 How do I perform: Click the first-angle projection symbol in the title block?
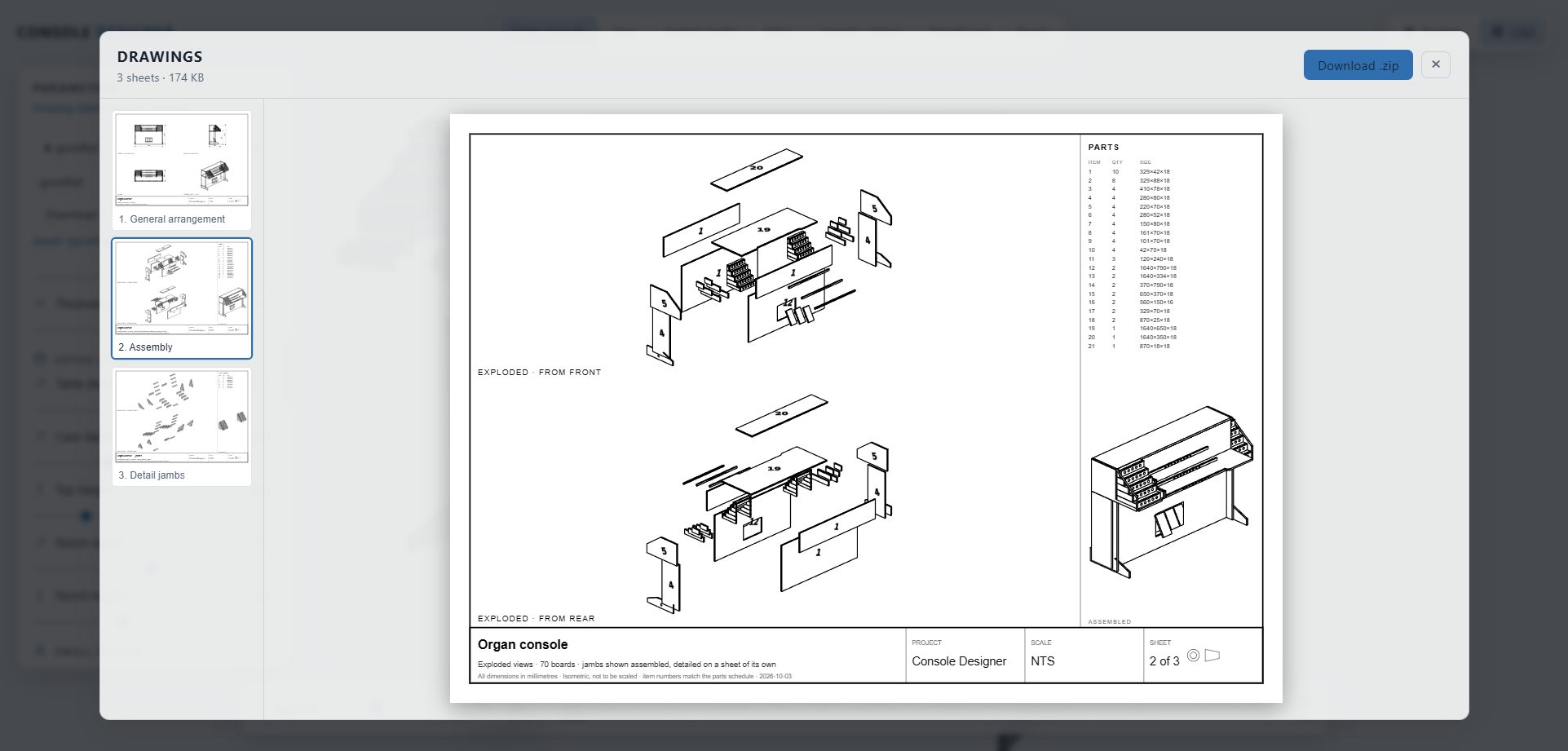point(1204,655)
